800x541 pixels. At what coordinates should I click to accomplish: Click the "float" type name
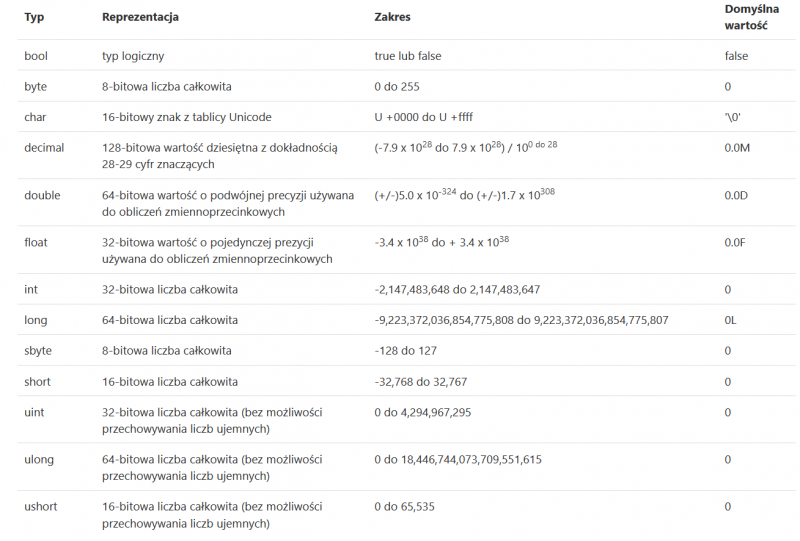pos(36,242)
